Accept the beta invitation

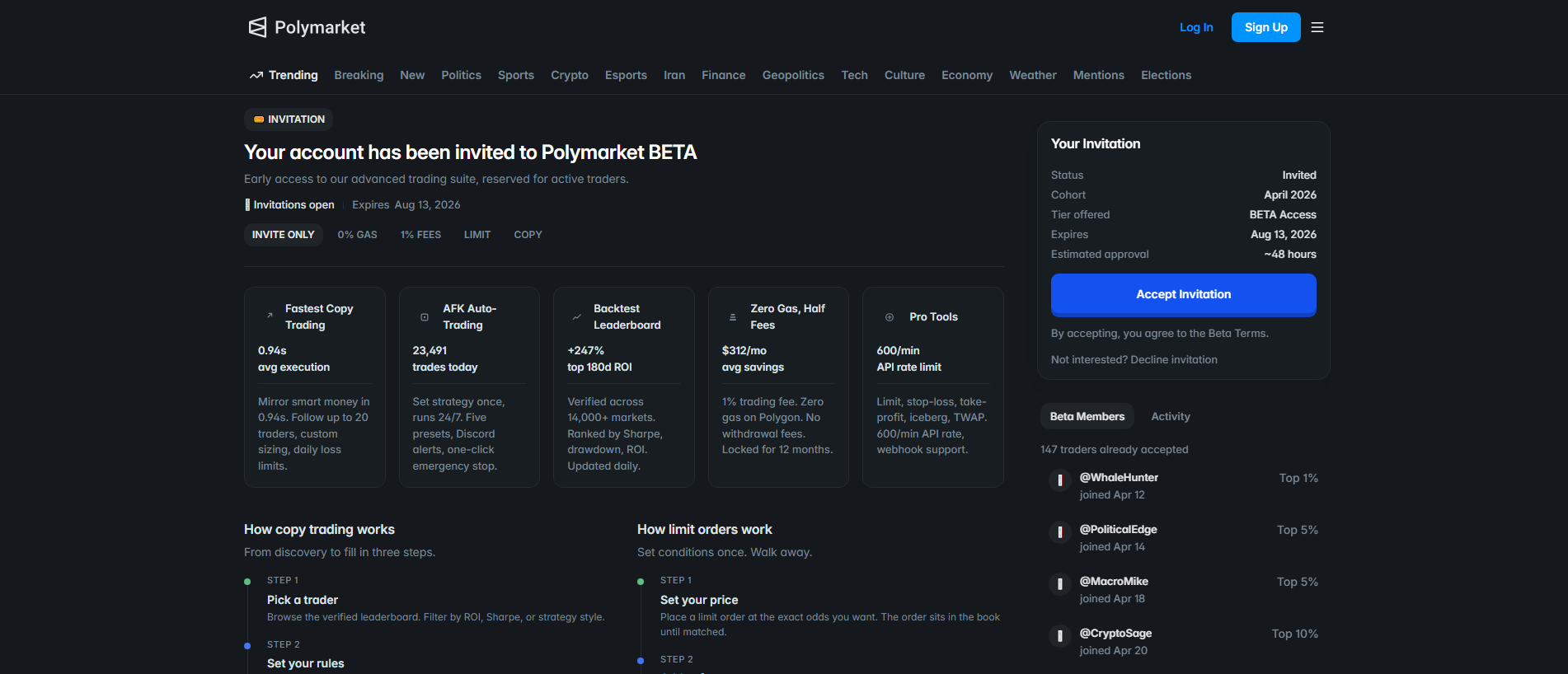1184,295
